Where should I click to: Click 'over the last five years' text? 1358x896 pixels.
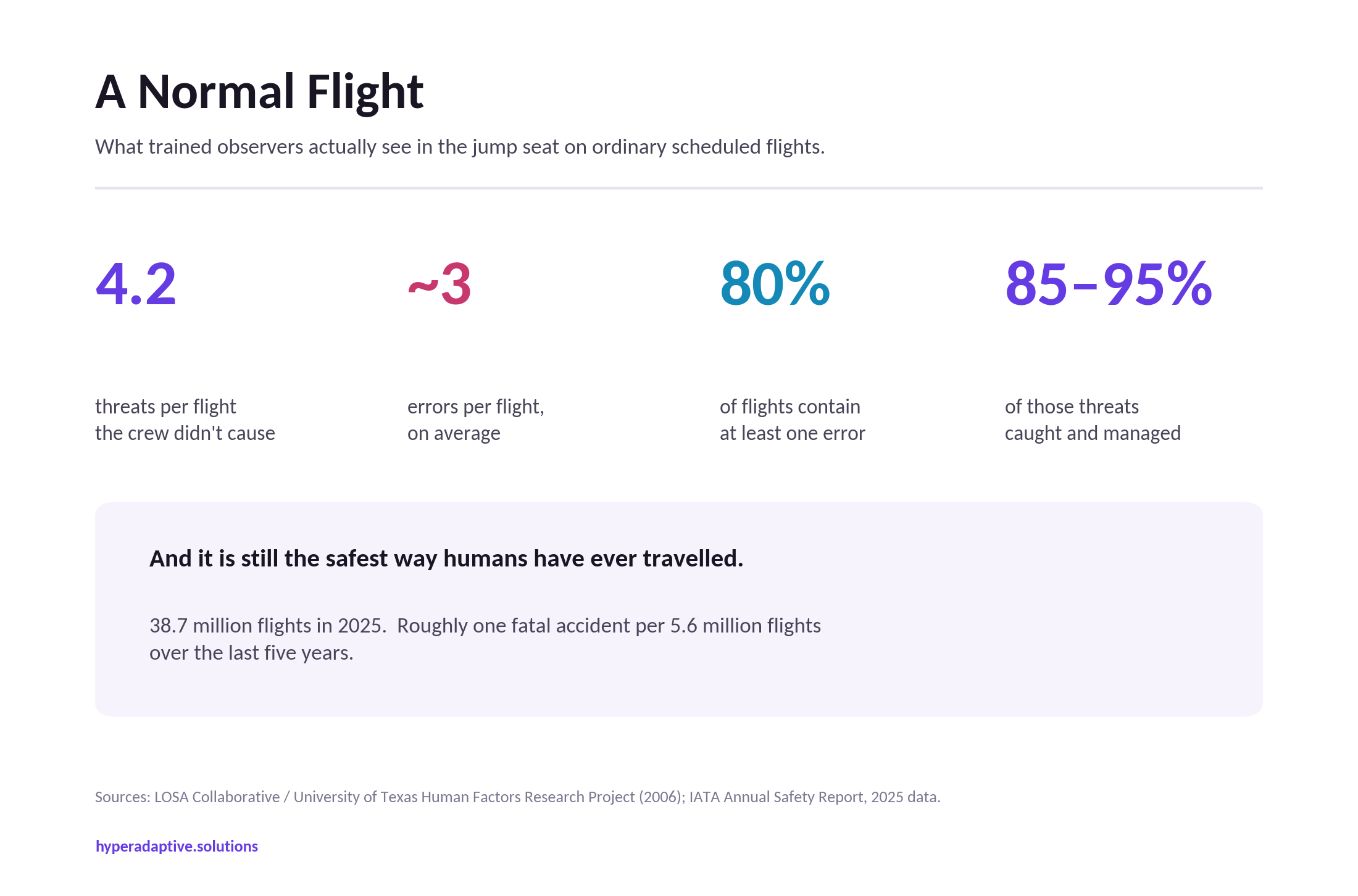[x=251, y=653]
